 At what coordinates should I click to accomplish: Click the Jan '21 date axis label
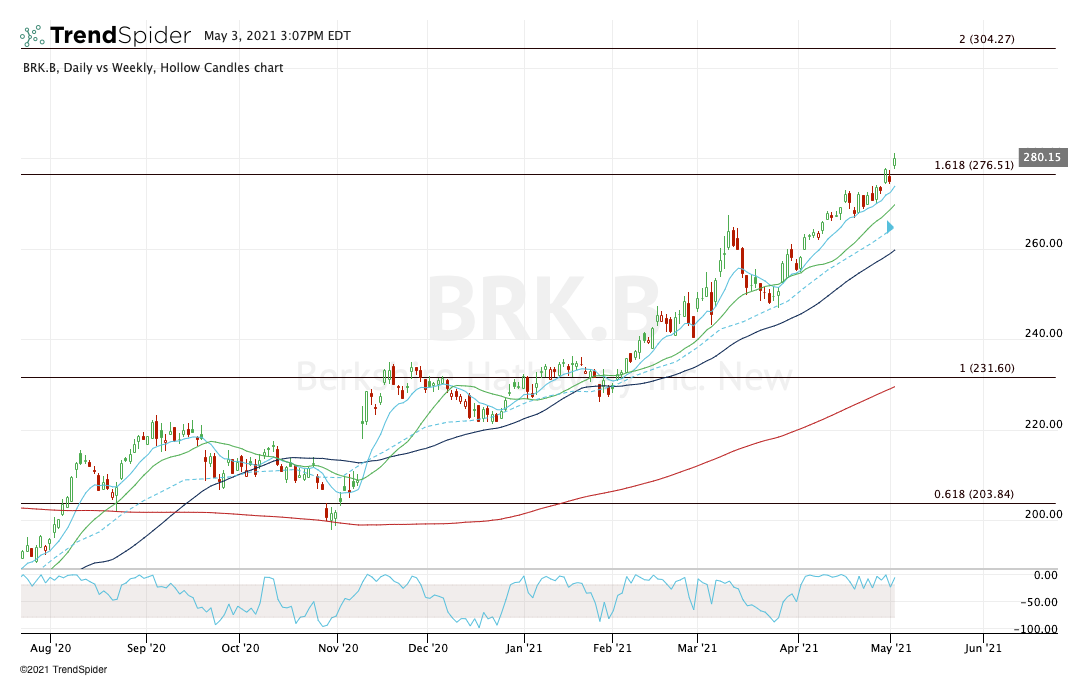524,648
